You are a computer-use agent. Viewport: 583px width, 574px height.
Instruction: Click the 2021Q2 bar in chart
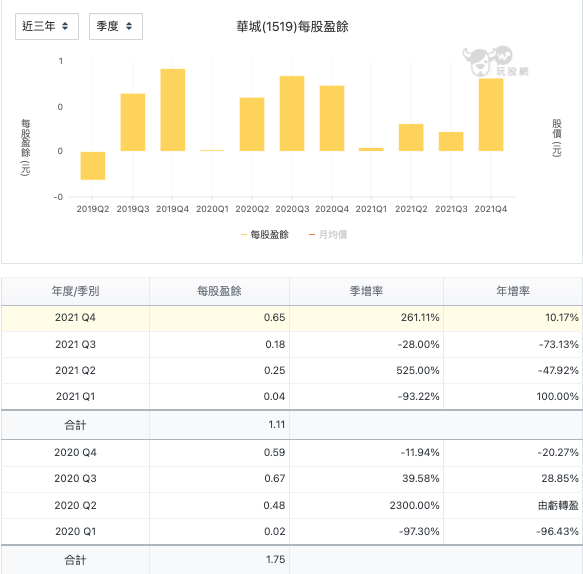click(x=411, y=138)
